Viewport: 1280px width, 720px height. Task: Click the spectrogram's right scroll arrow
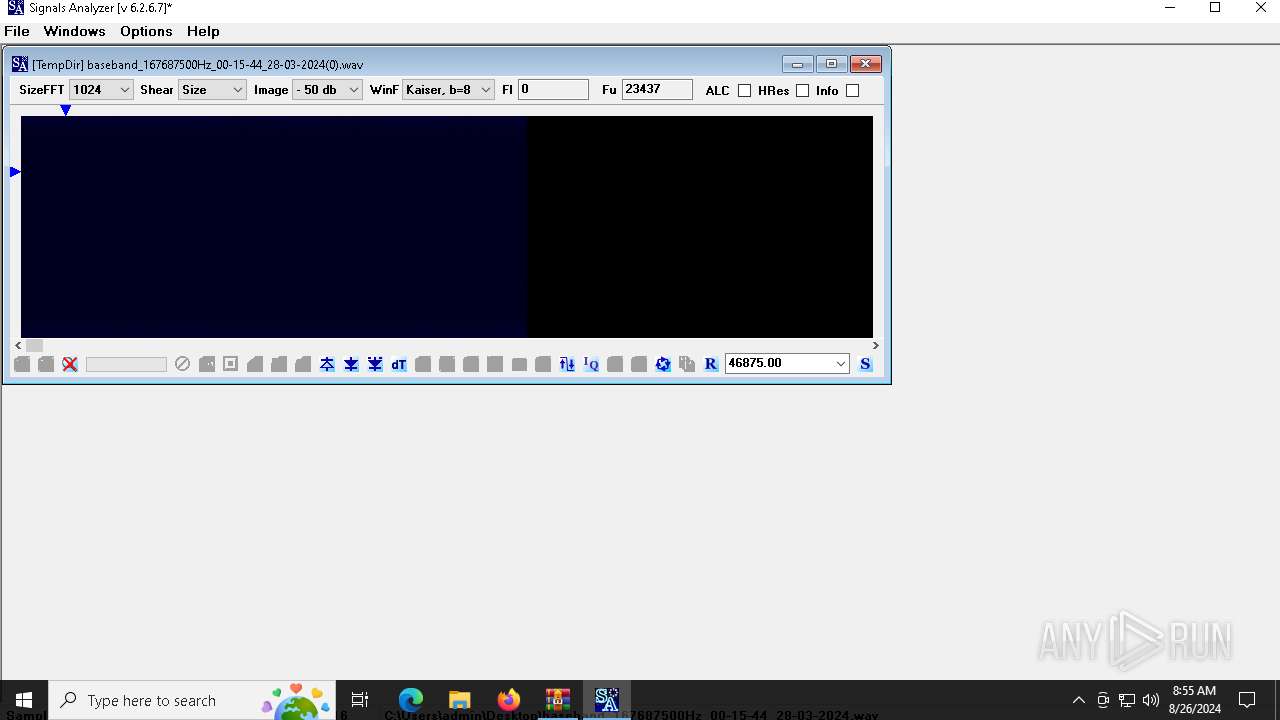pyautogui.click(x=875, y=346)
